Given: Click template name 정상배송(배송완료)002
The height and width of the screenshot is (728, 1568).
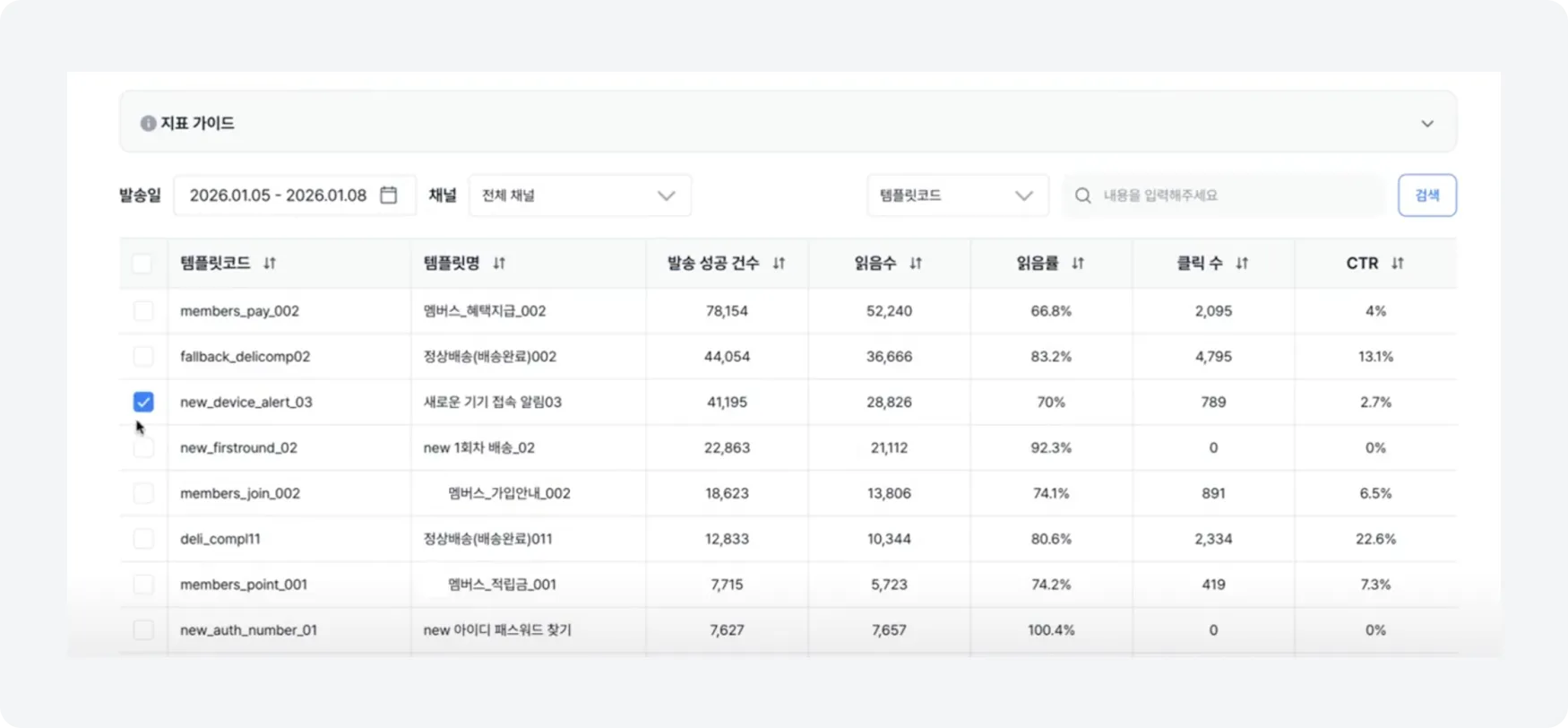Looking at the screenshot, I should pos(490,356).
